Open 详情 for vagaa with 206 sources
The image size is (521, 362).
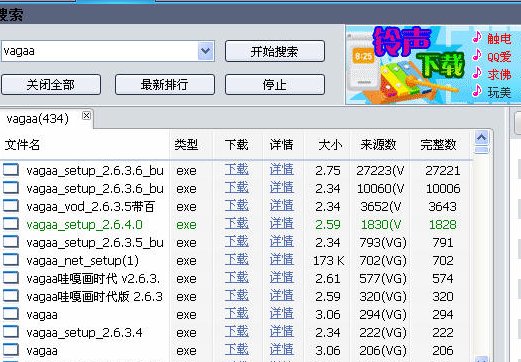pyautogui.click(x=281, y=350)
